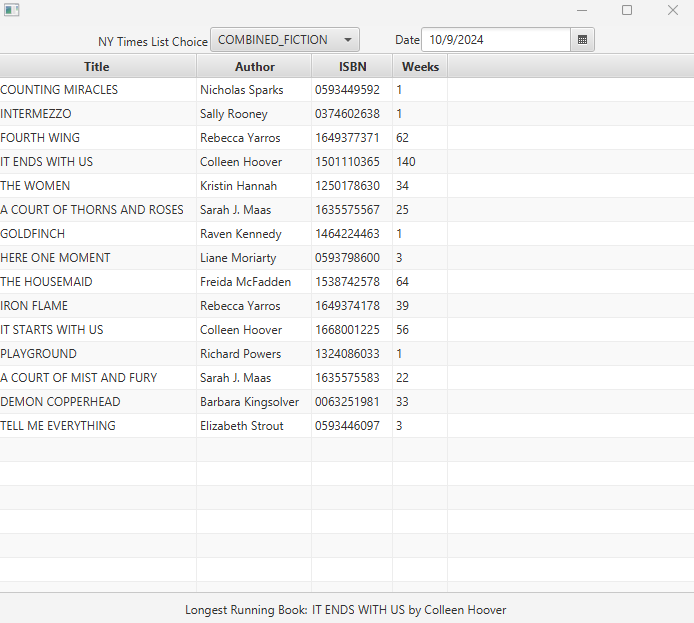This screenshot has width=694, height=623.
Task: Click the ISBN column header
Action: click(352, 67)
